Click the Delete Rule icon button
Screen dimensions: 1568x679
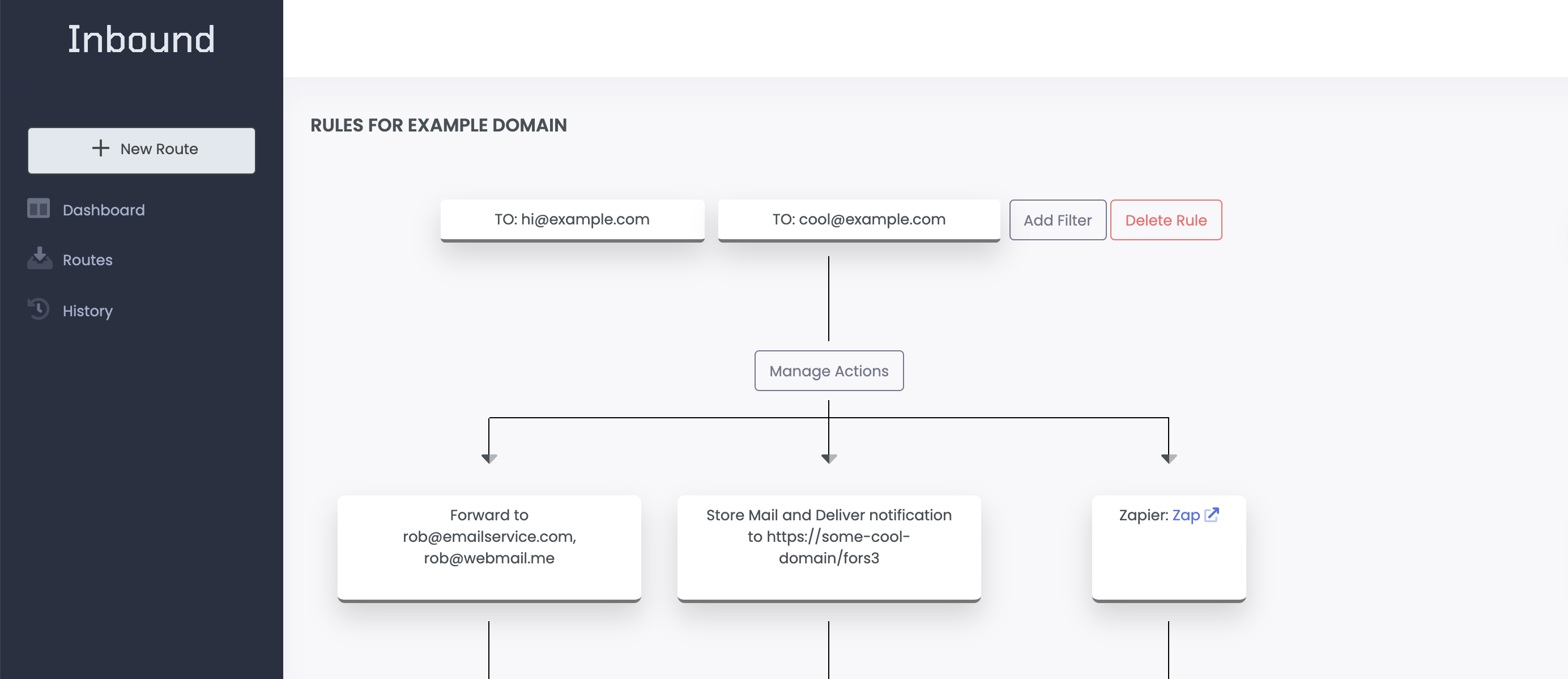[1166, 220]
